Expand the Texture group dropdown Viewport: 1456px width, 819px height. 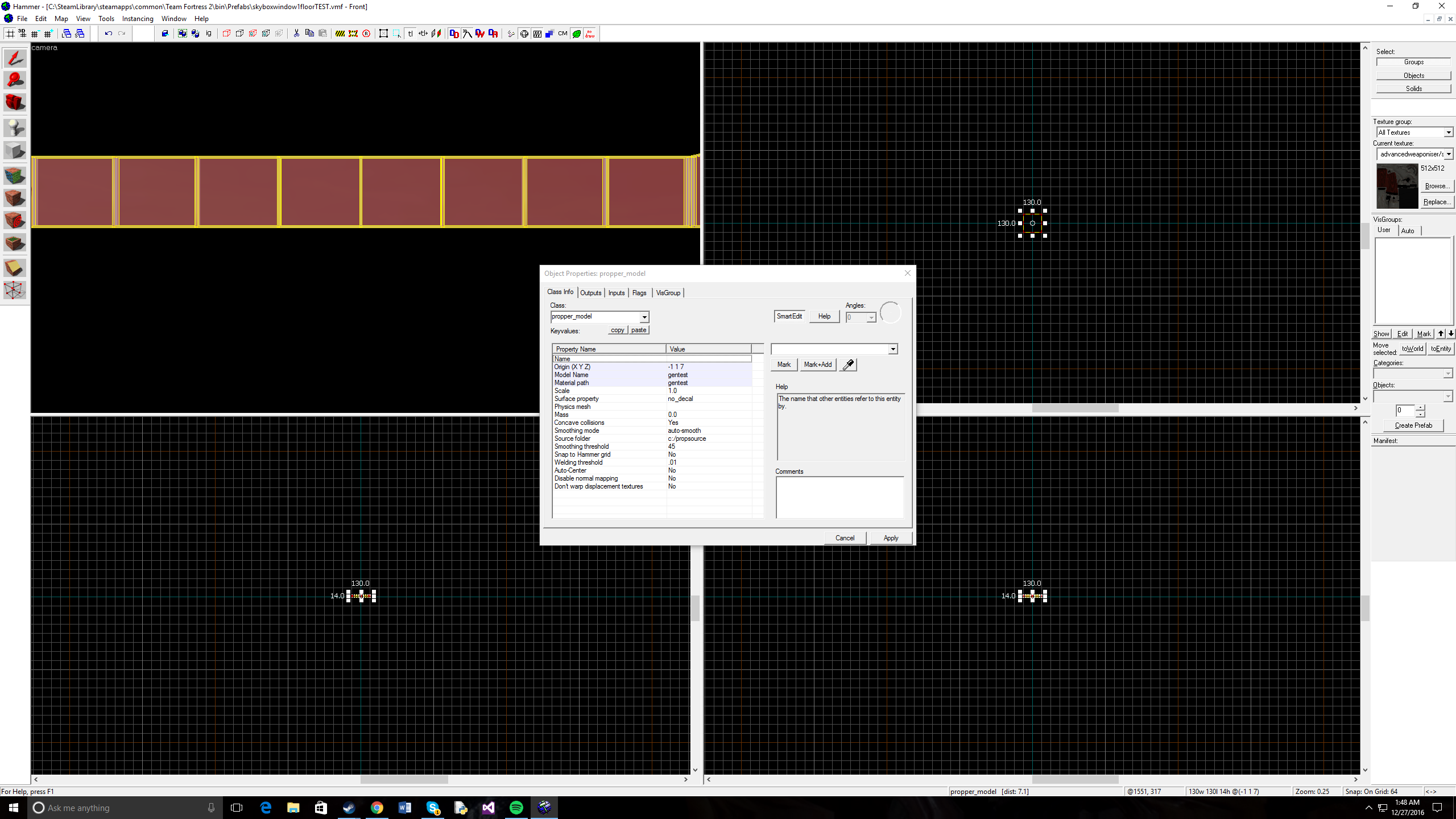tap(1448, 133)
